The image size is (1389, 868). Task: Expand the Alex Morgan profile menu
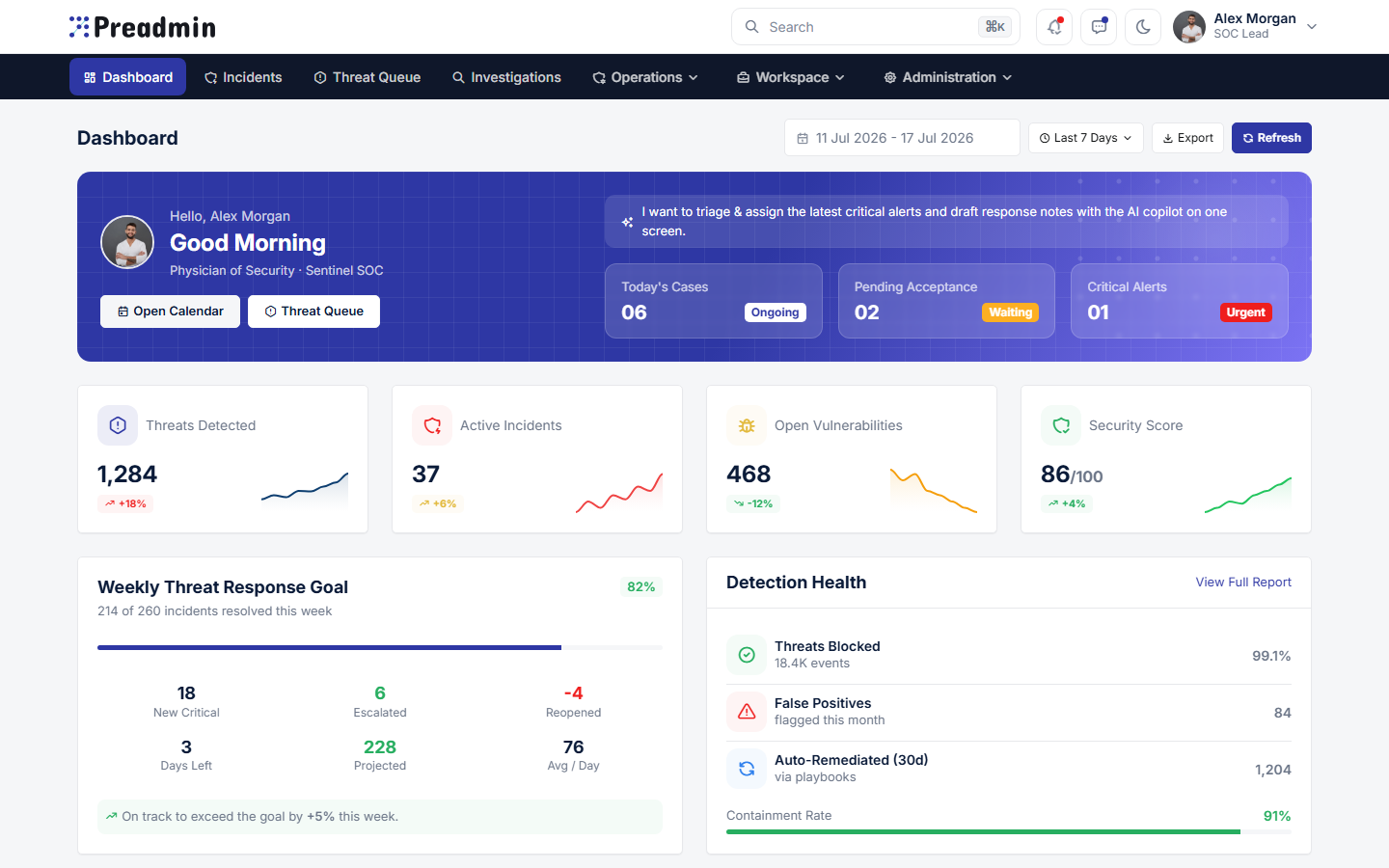click(1245, 27)
